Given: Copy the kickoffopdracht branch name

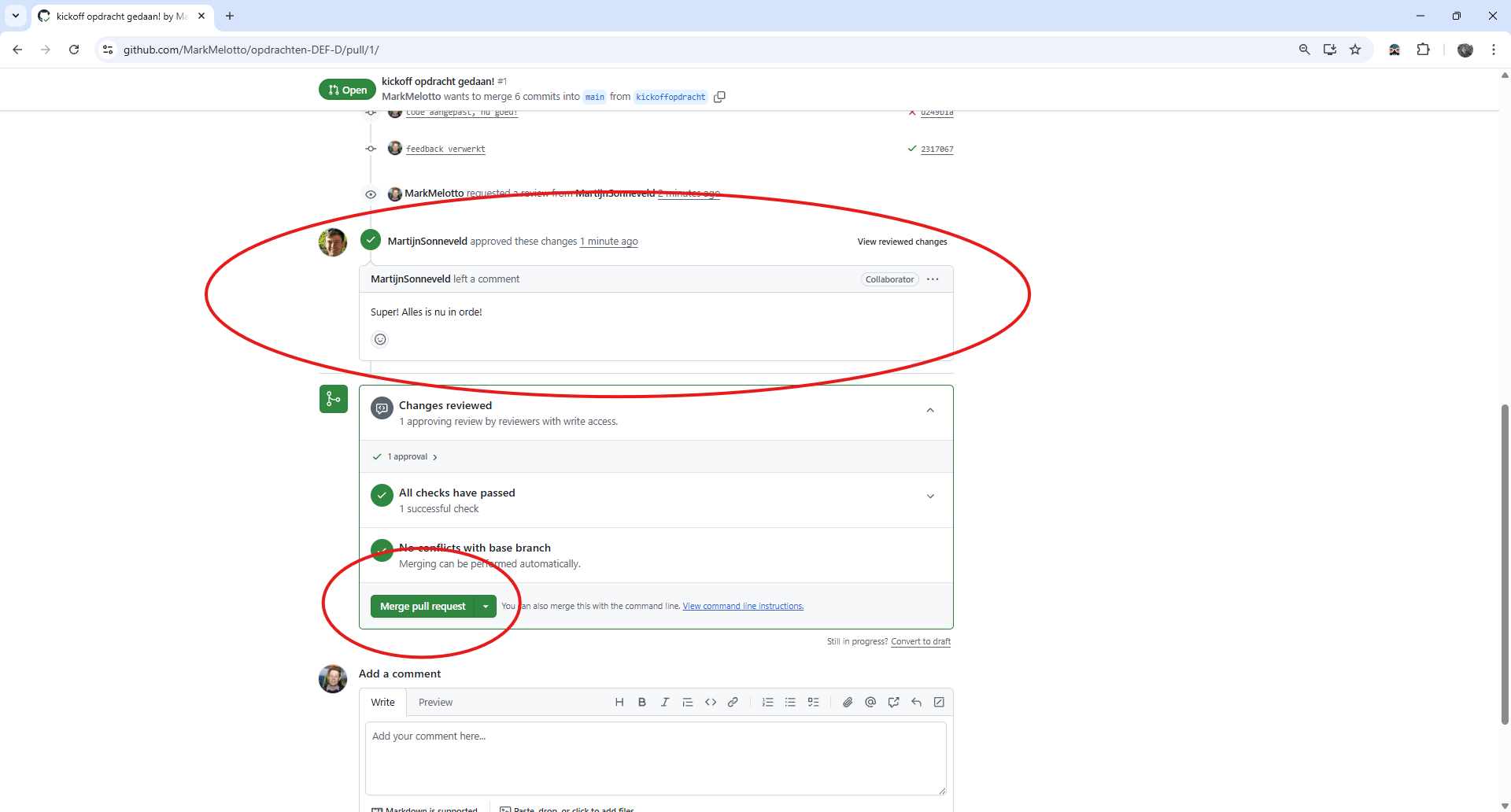Looking at the screenshot, I should [719, 97].
